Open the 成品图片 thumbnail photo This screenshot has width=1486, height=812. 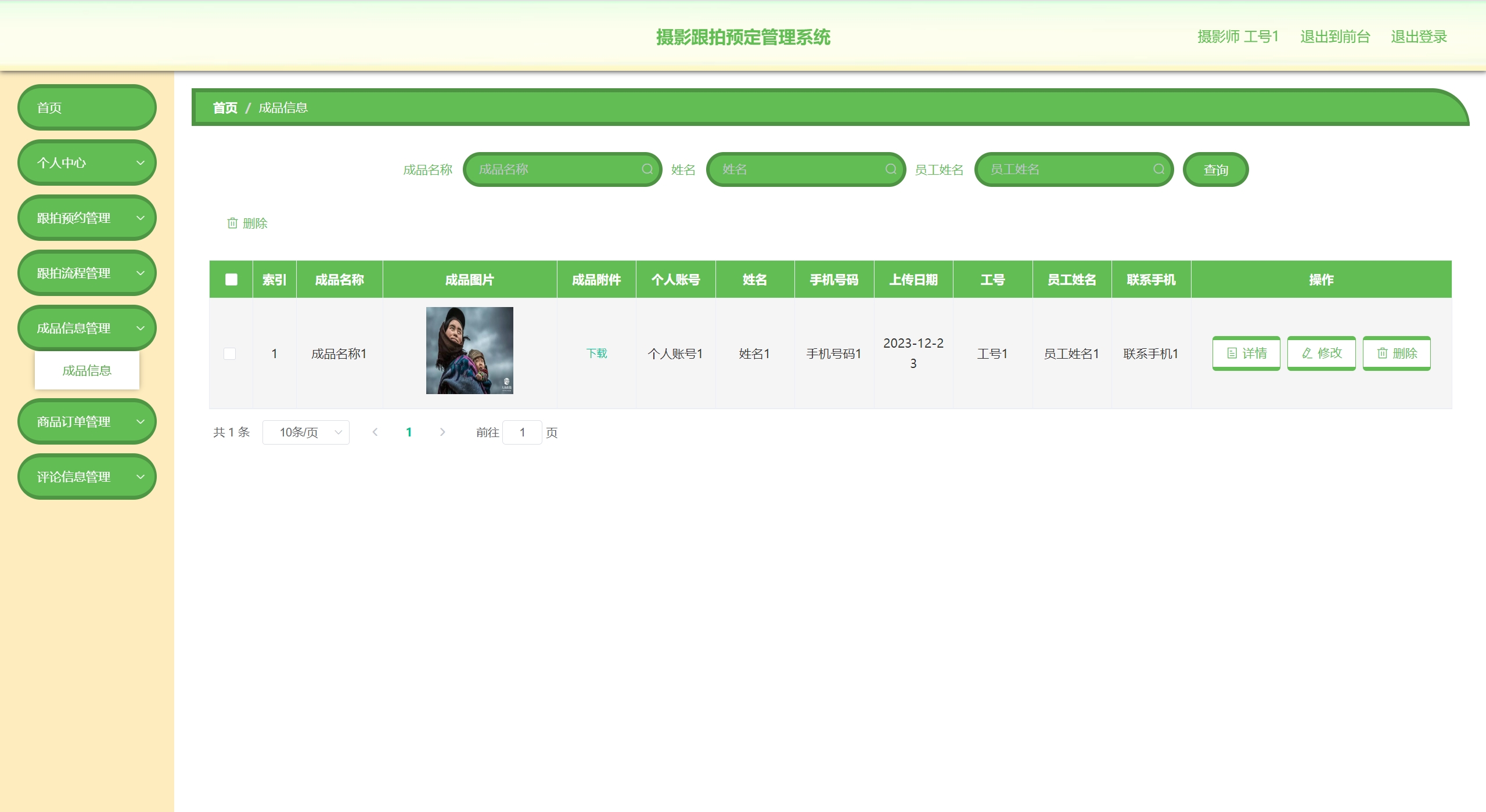[x=469, y=350]
